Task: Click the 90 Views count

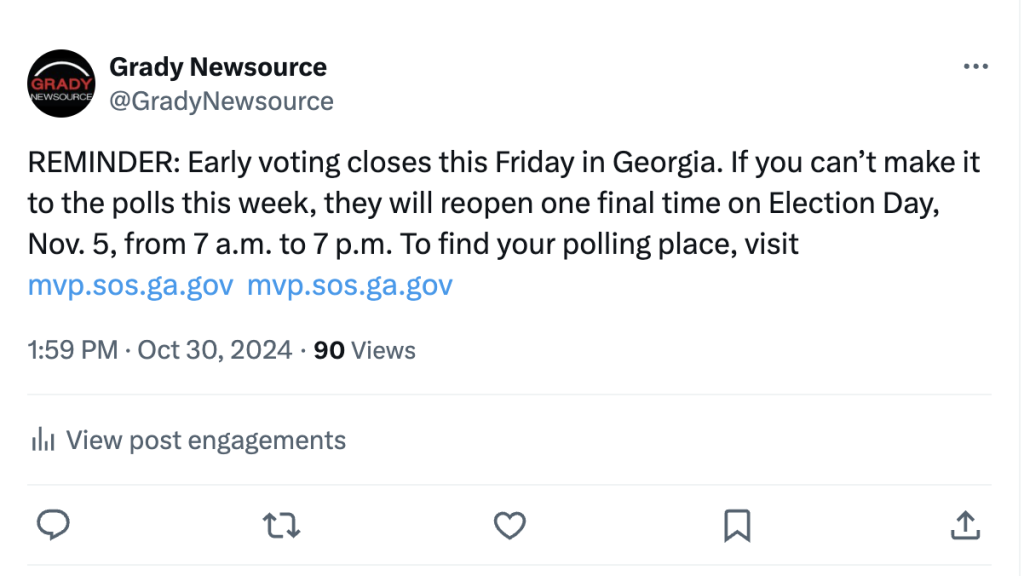Action: coord(364,350)
